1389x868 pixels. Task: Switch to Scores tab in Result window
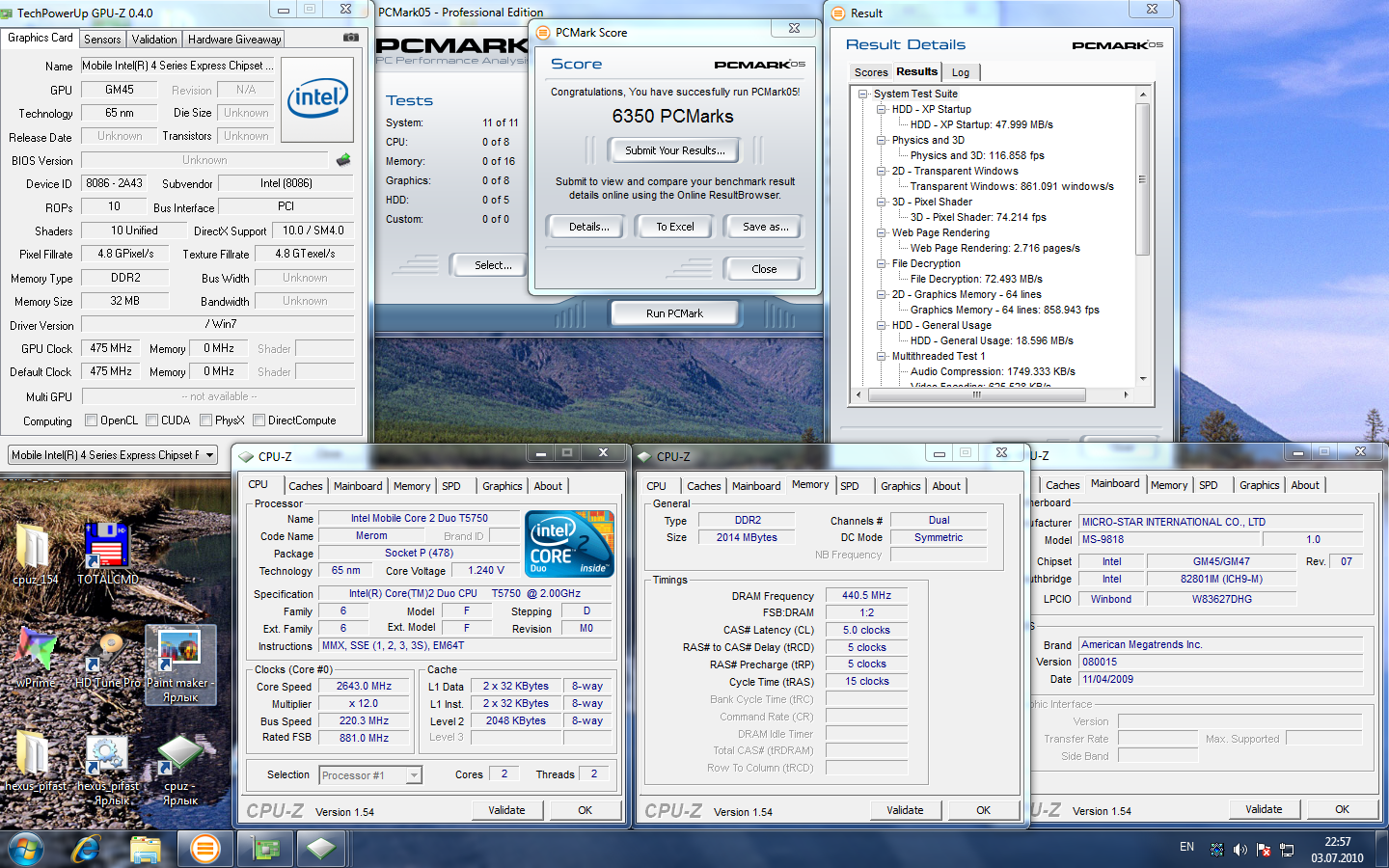click(x=871, y=72)
